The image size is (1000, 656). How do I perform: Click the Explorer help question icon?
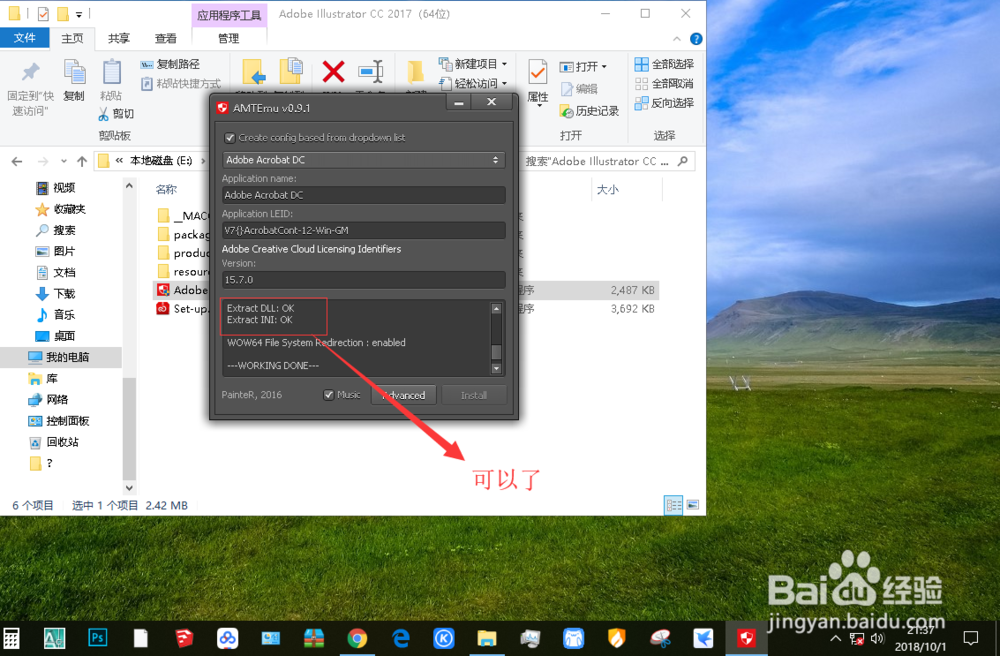(x=696, y=39)
